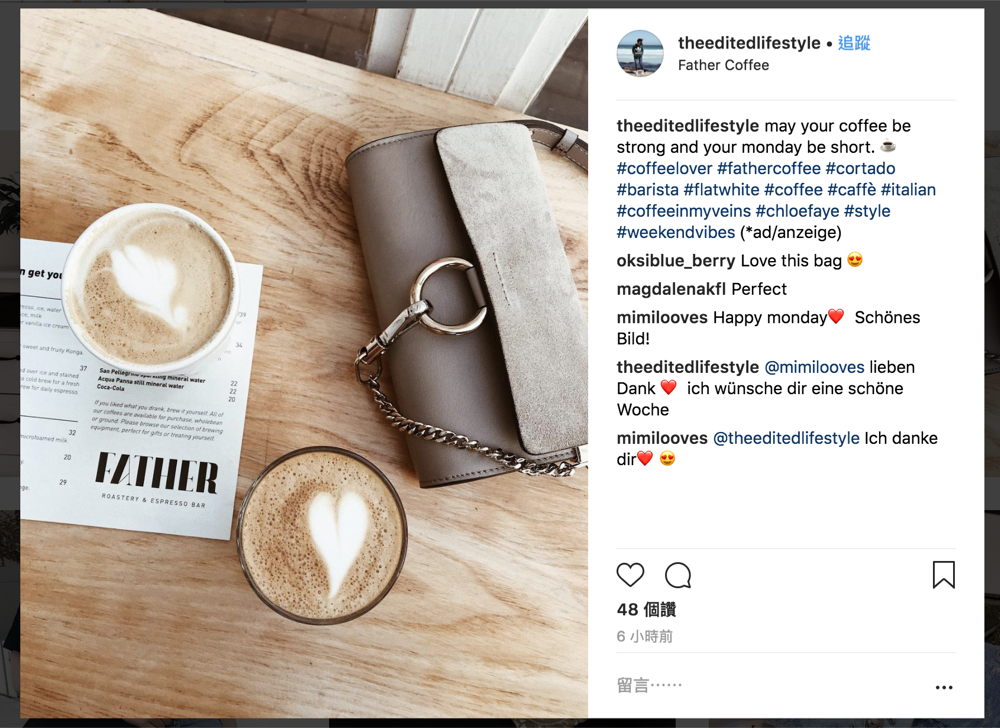
Task: View magdalenakfl commenter profile
Action: pyautogui.click(x=671, y=289)
